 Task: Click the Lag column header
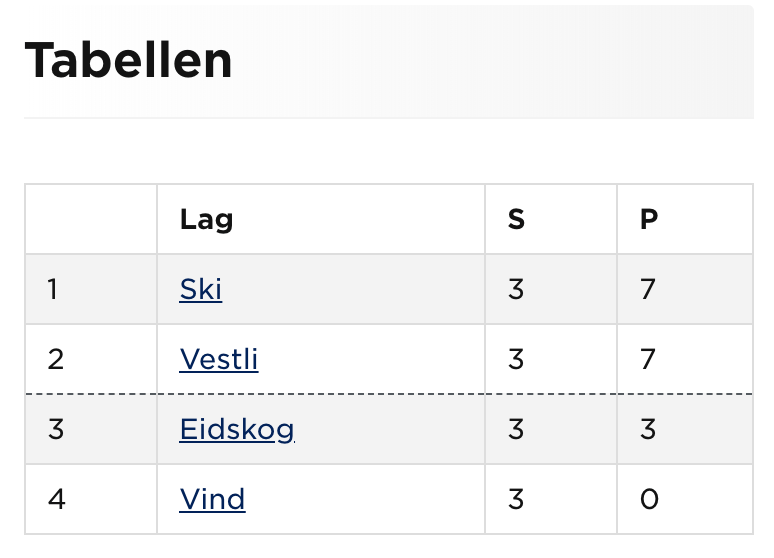pyautogui.click(x=206, y=219)
